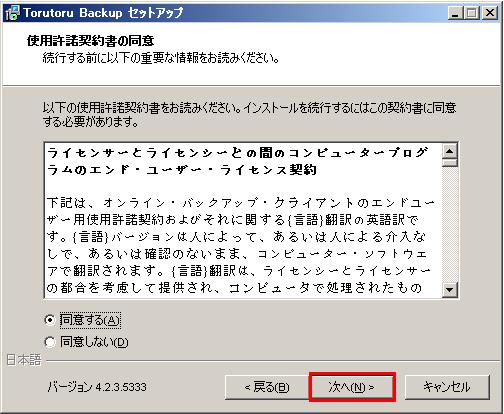Click the Torutoru Backup セットアップ title text
504x414 pixels.
[x=103, y=13]
